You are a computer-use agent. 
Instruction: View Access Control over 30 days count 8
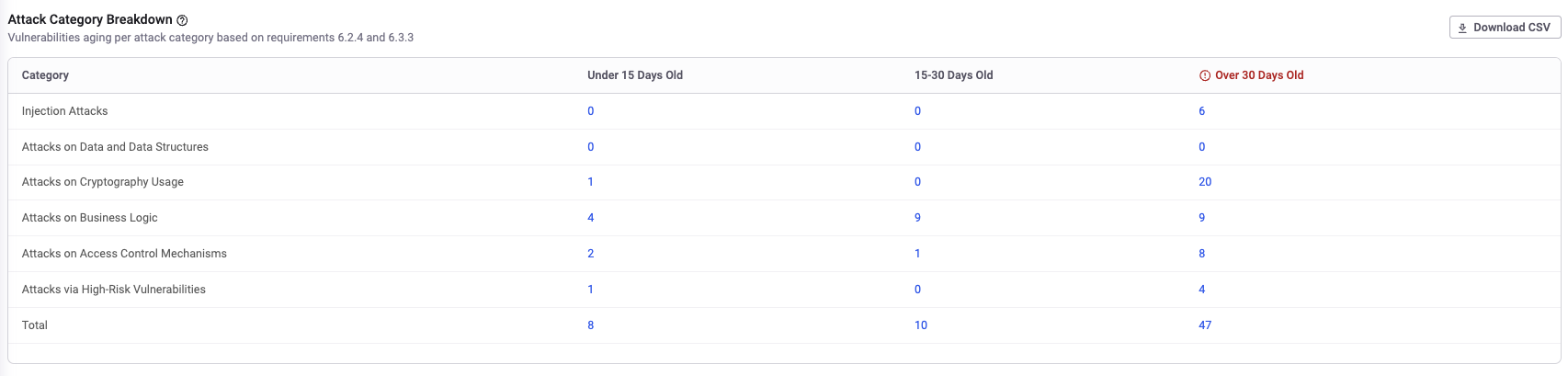click(1201, 254)
